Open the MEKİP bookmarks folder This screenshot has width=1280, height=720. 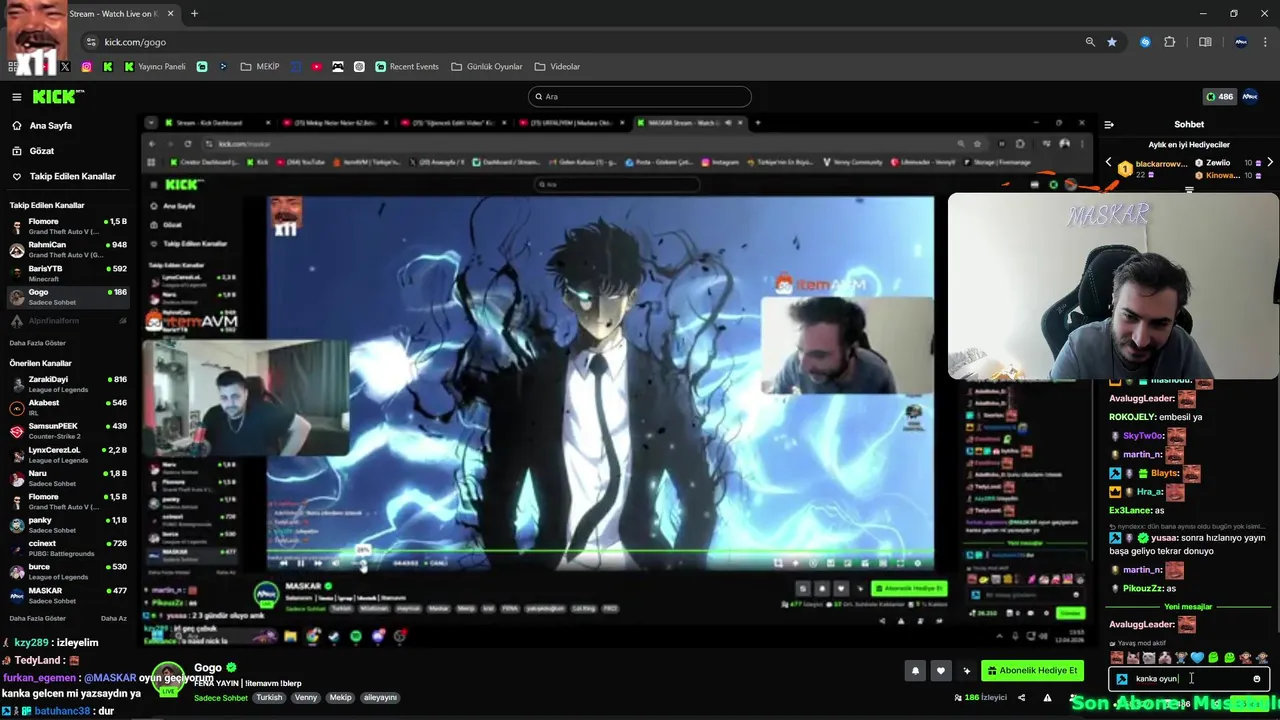(258, 67)
